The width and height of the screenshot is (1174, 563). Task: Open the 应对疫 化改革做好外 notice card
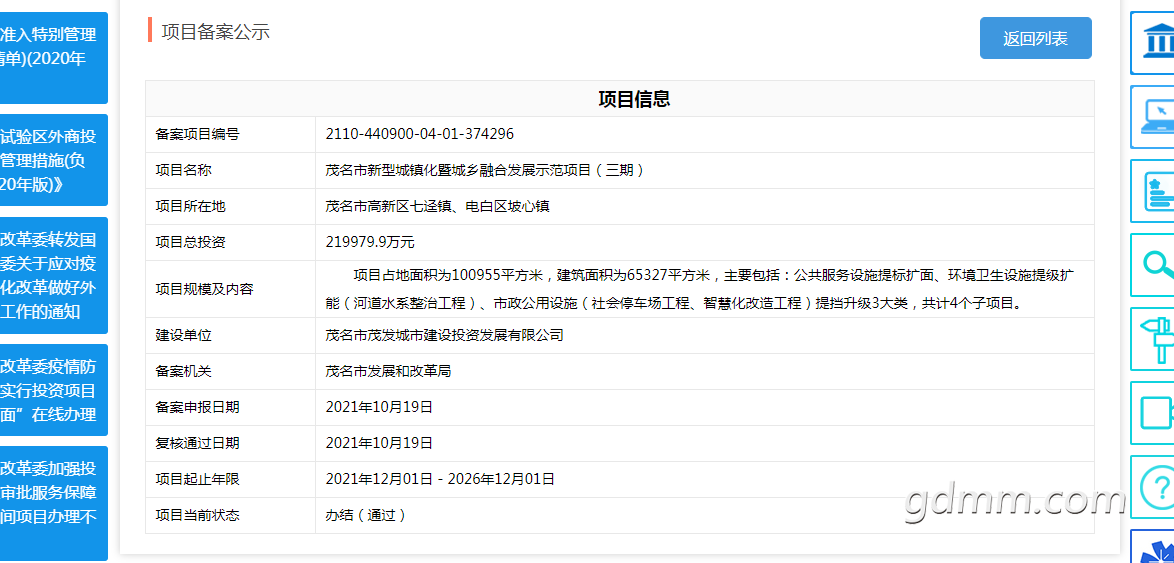click(53, 275)
